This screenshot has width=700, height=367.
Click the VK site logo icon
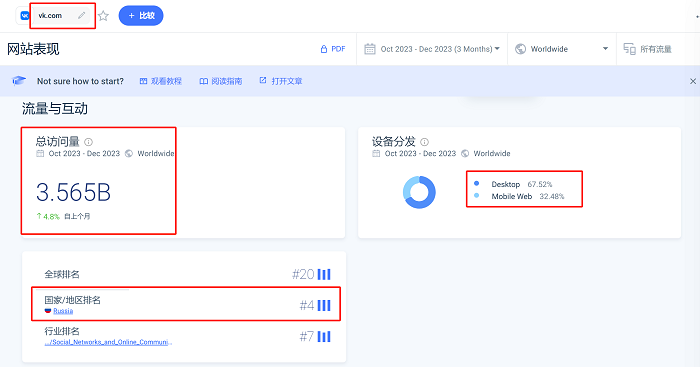[x=25, y=16]
